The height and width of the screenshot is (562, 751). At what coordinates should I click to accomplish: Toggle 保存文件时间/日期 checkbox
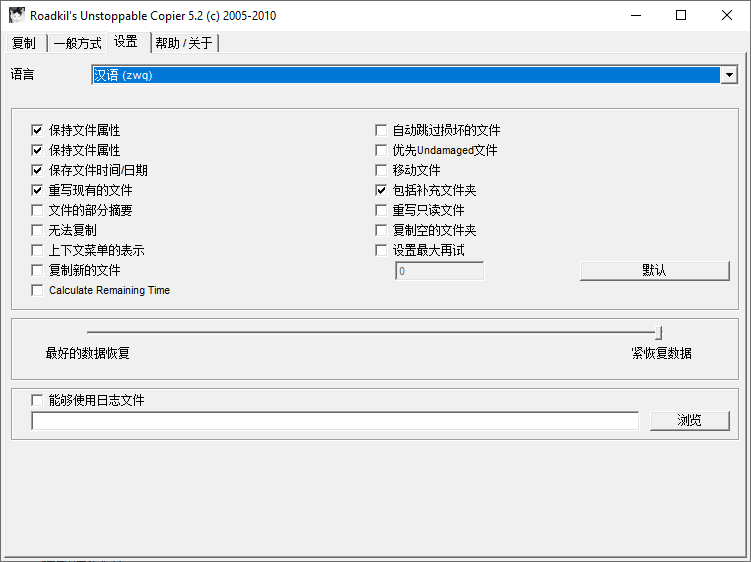[37, 170]
